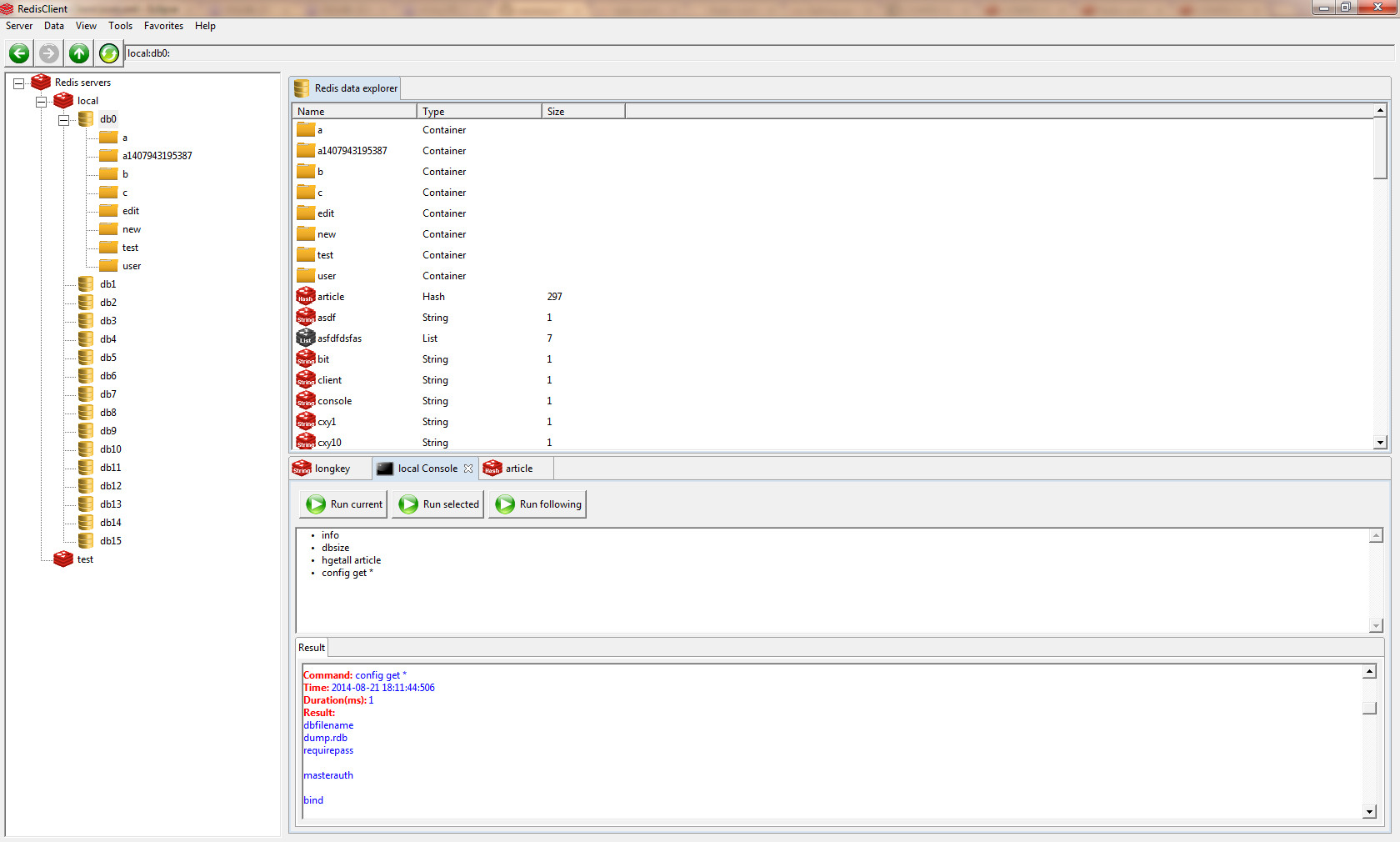Click the dump.rdb result text
1400x842 pixels.
[325, 738]
